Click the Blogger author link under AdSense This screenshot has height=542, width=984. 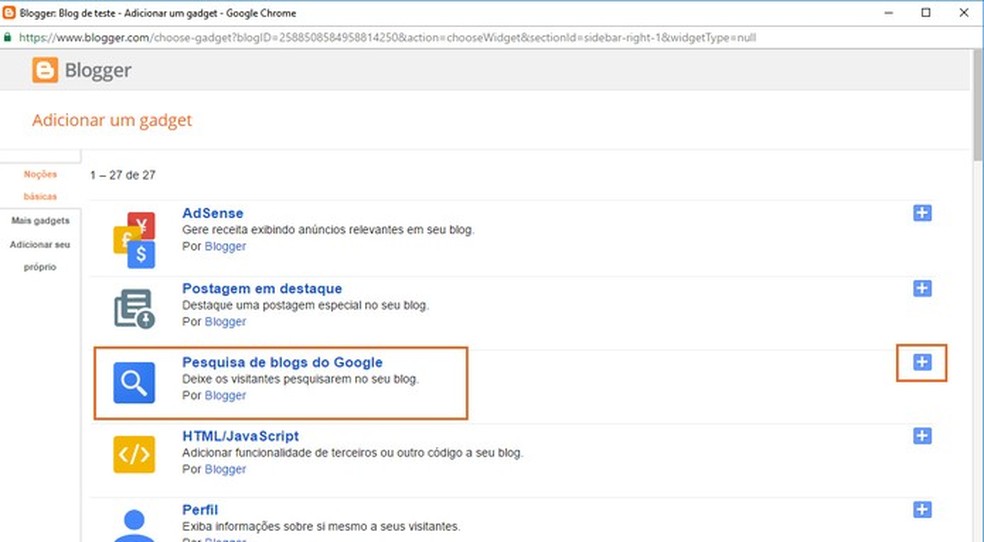click(225, 247)
